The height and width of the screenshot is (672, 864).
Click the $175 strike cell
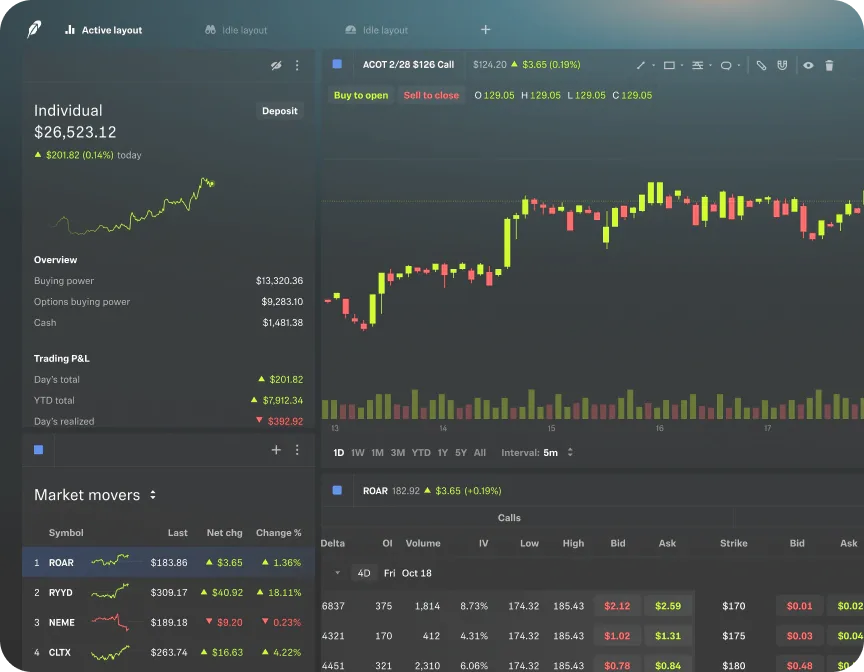tap(733, 636)
